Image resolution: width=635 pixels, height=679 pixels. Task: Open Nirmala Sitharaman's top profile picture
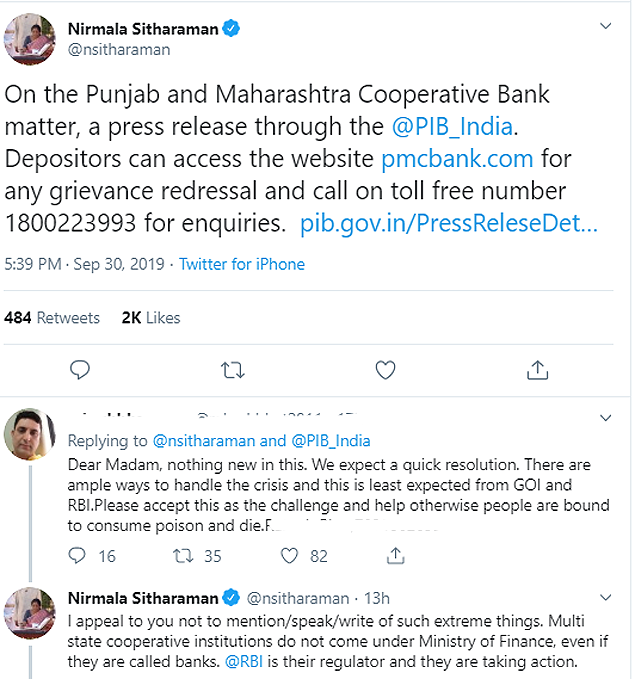[31, 41]
